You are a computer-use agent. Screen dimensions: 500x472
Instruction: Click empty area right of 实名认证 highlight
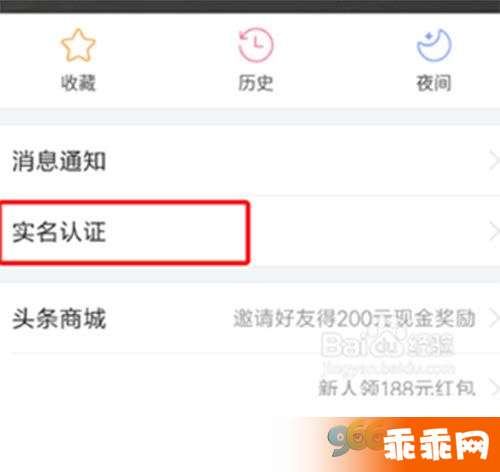pos(367,232)
